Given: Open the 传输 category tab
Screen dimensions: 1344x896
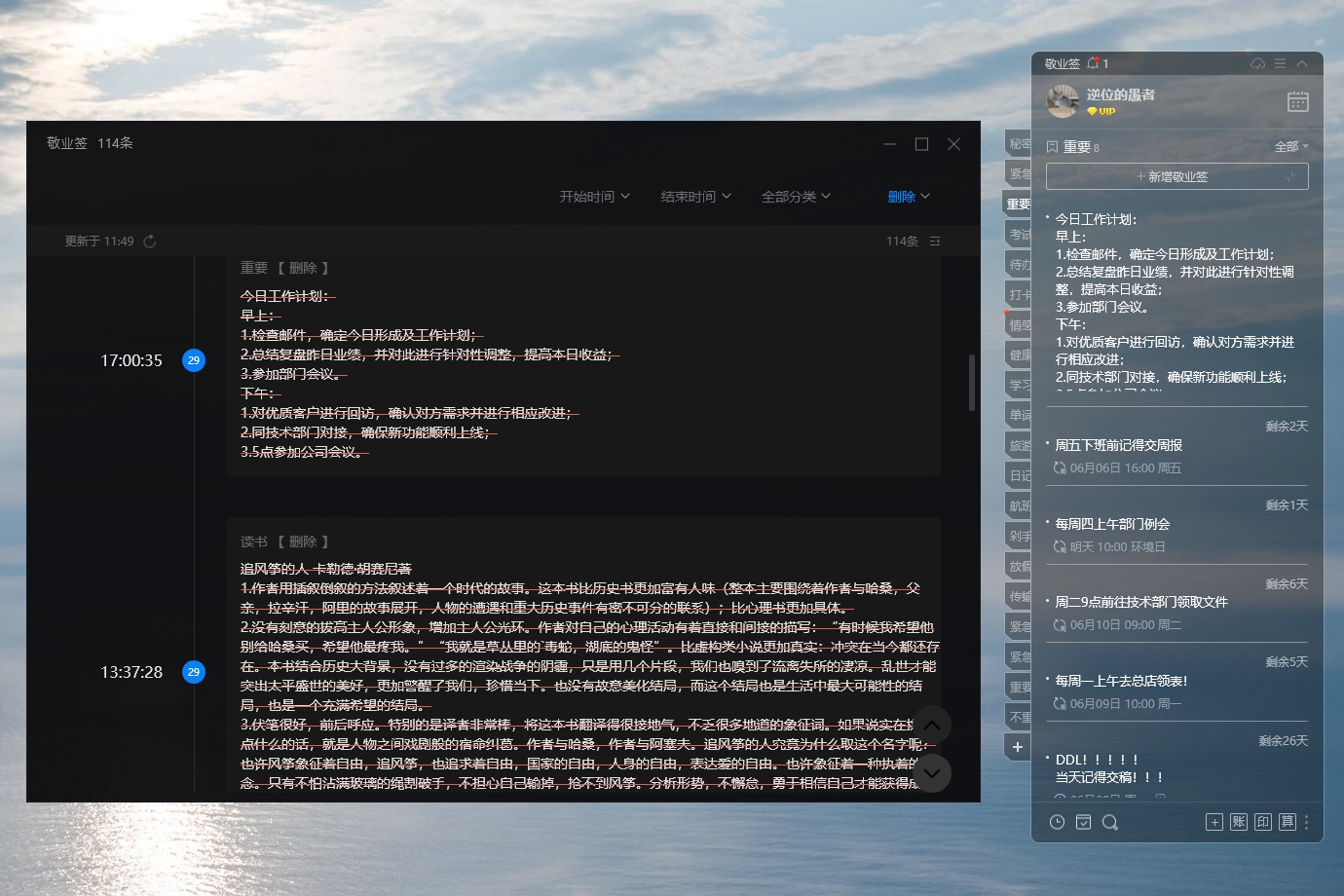Looking at the screenshot, I should (1019, 596).
